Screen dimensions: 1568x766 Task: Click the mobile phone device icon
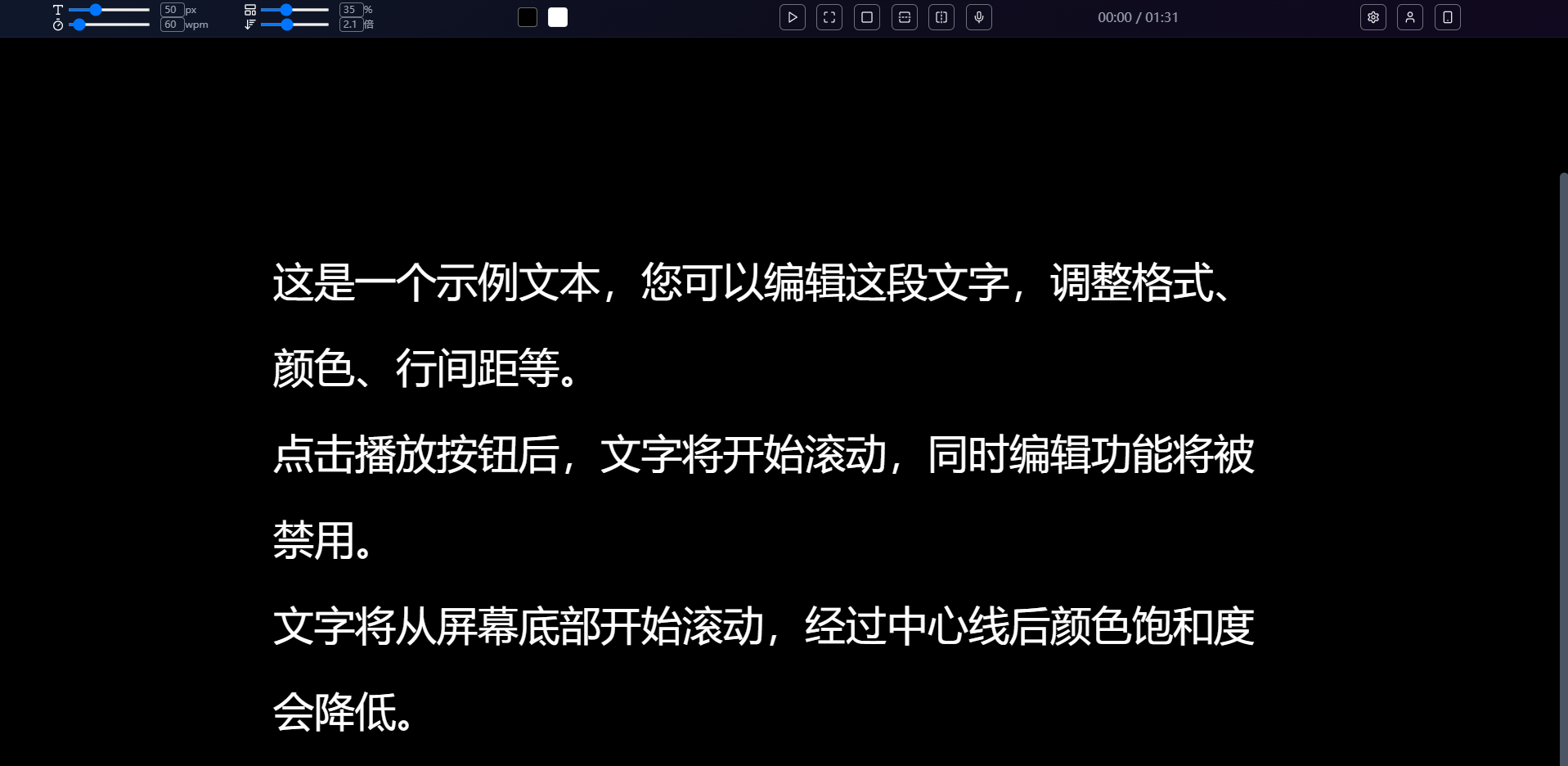1448,17
